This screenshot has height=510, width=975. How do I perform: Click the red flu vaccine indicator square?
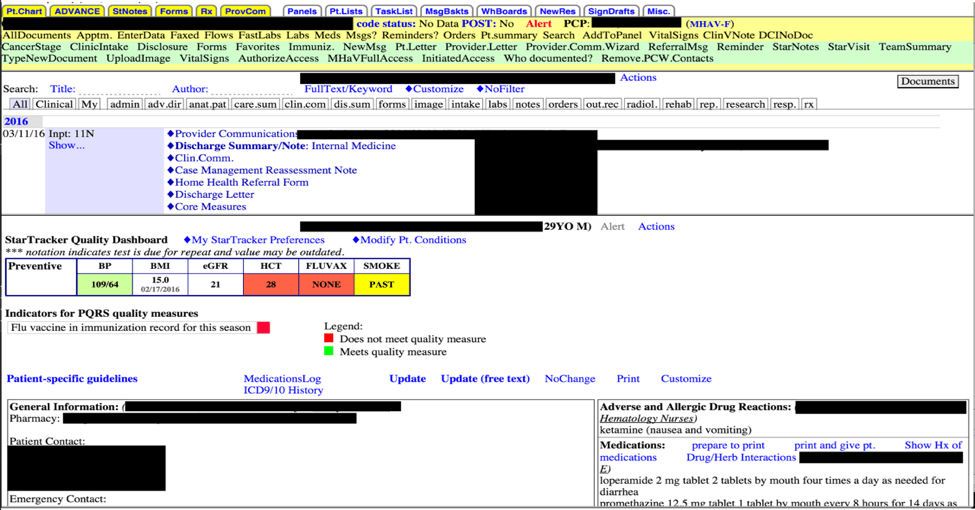[264, 328]
